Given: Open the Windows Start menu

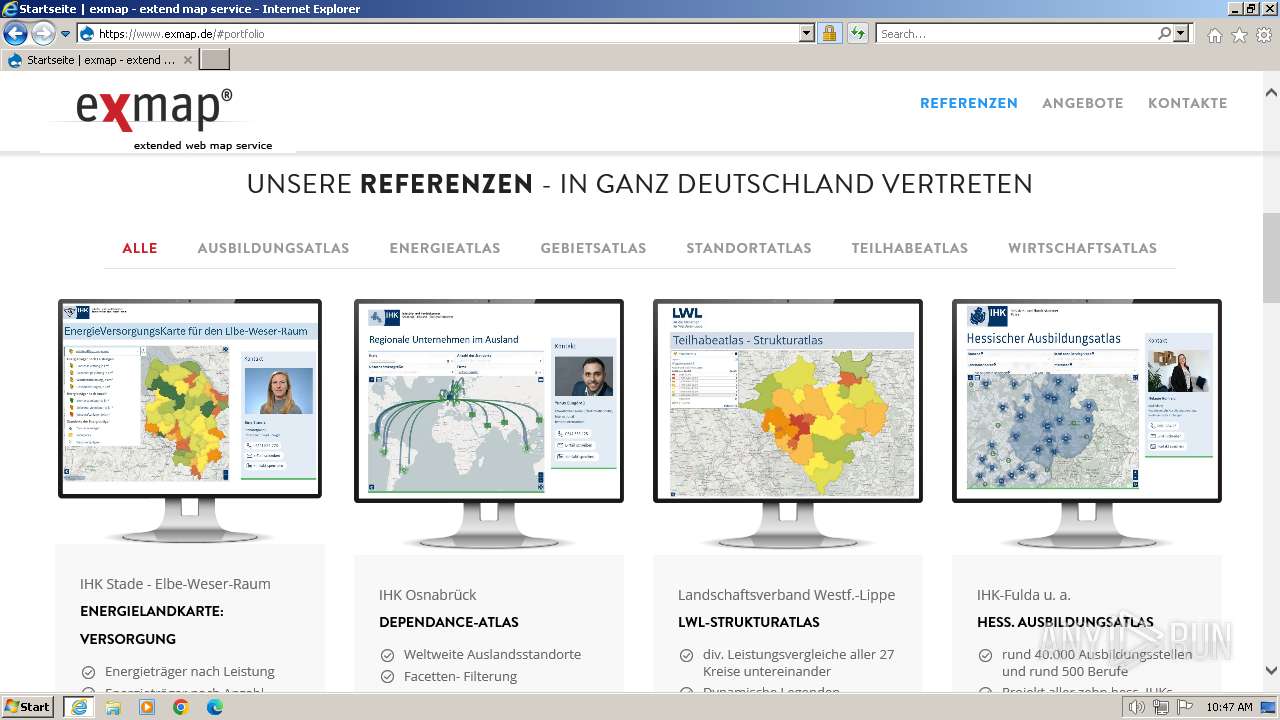Looking at the screenshot, I should 28,707.
